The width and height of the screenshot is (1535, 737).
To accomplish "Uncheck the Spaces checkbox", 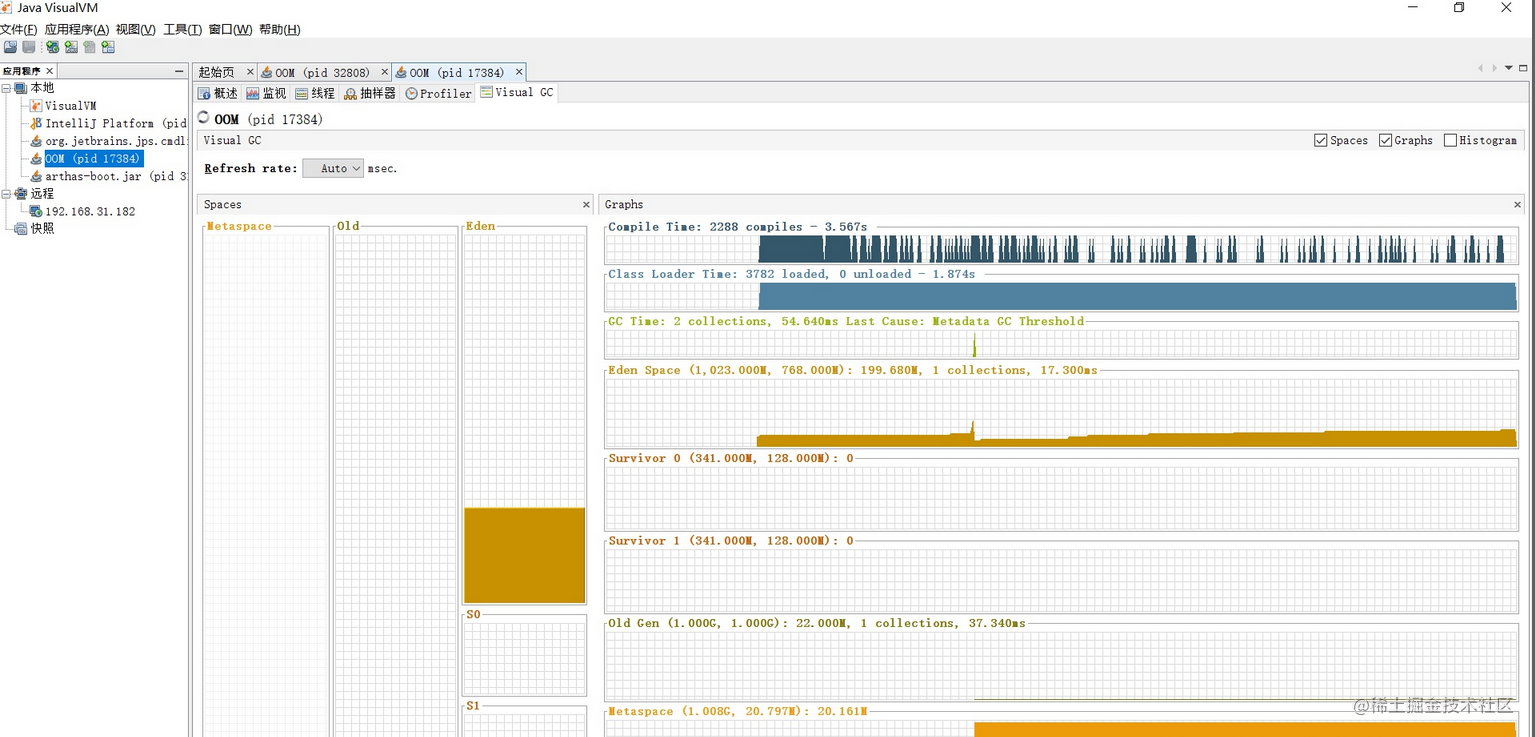I will point(1321,141).
